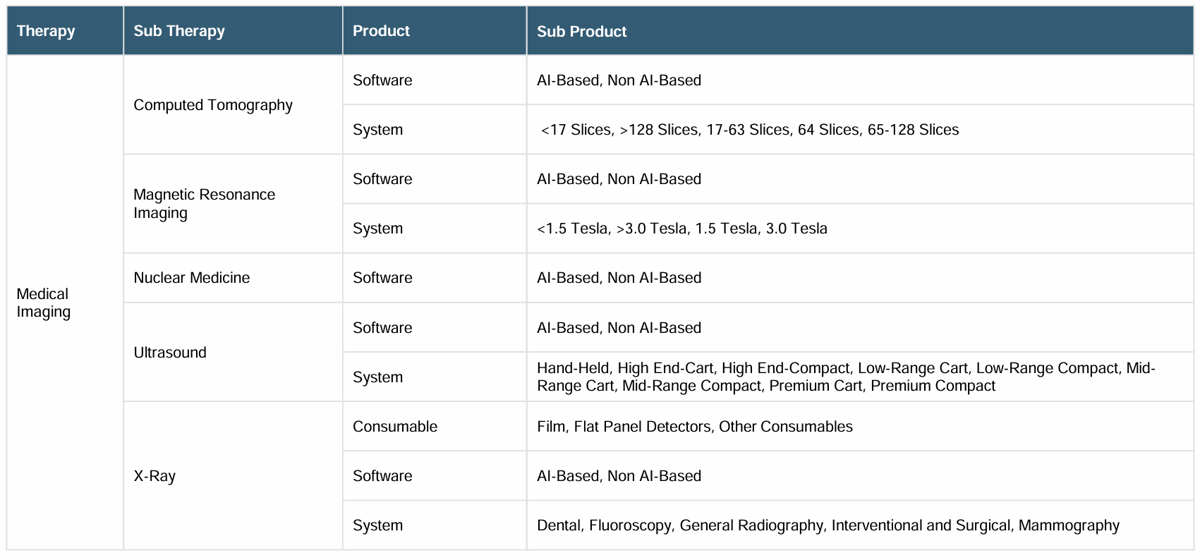
Task: Click Hand-Held, High End-Cart ultrasound systems cell
Action: (x=861, y=377)
